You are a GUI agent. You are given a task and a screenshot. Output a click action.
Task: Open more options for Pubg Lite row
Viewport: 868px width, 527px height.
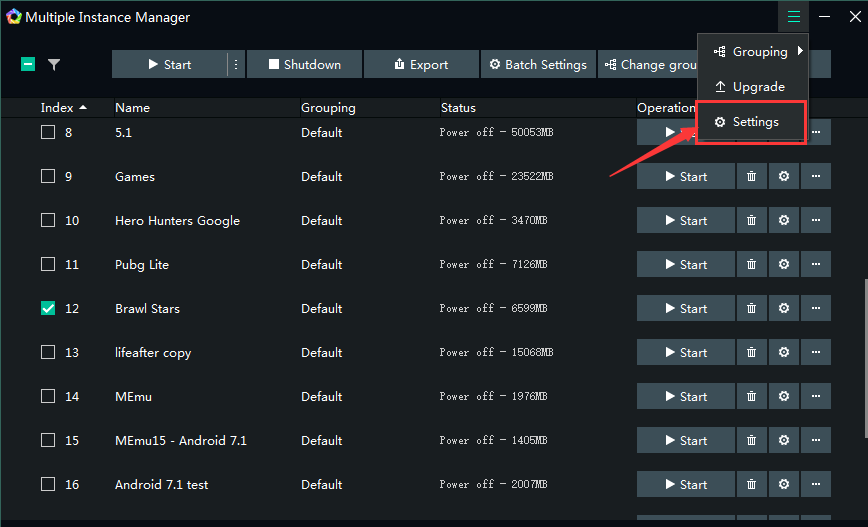816,265
